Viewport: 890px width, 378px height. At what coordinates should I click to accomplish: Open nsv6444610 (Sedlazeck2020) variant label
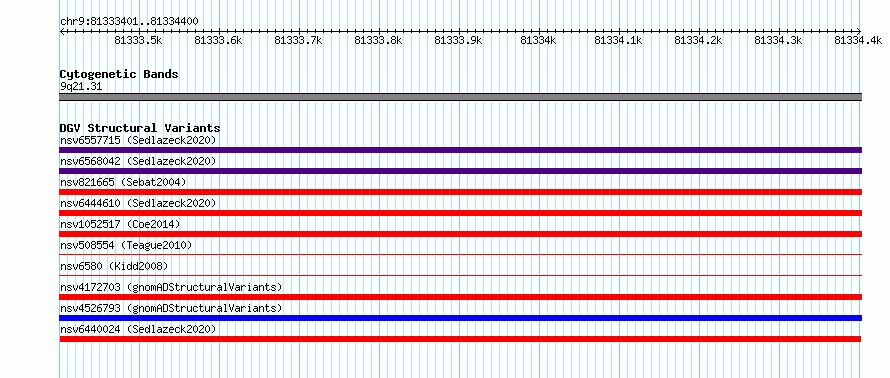138,203
